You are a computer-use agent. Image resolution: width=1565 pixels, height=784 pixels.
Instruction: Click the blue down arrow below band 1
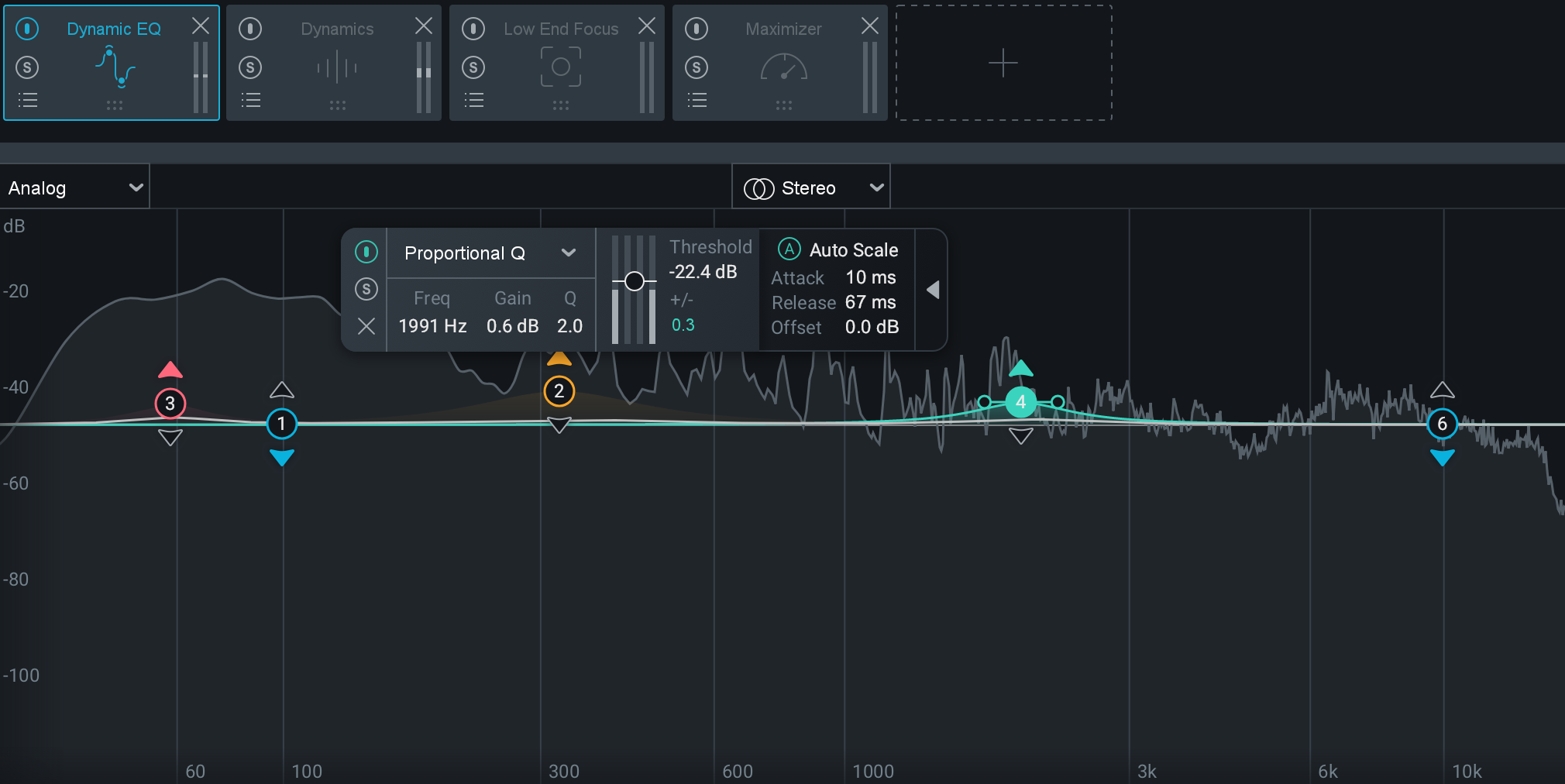(x=282, y=458)
